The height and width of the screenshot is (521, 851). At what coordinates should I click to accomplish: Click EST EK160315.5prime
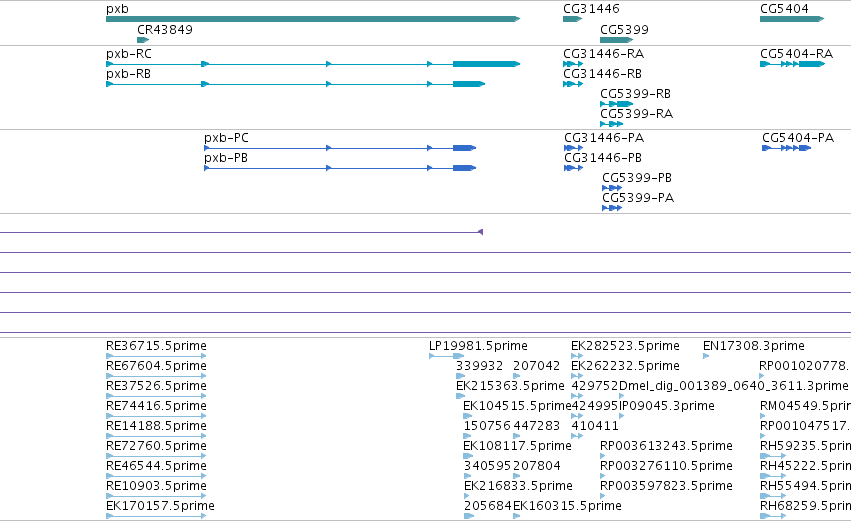click(x=567, y=506)
